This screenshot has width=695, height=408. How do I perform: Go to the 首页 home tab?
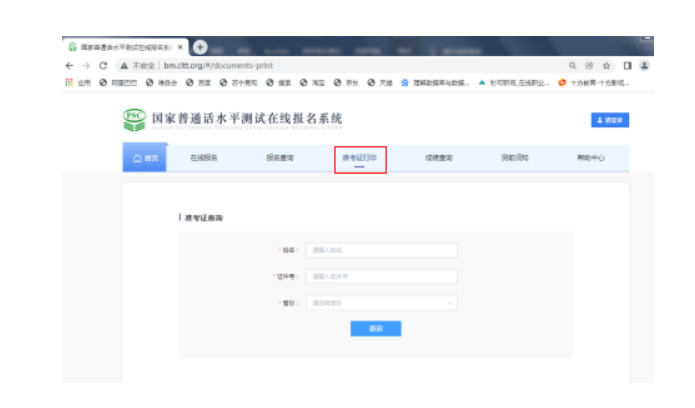point(144,157)
